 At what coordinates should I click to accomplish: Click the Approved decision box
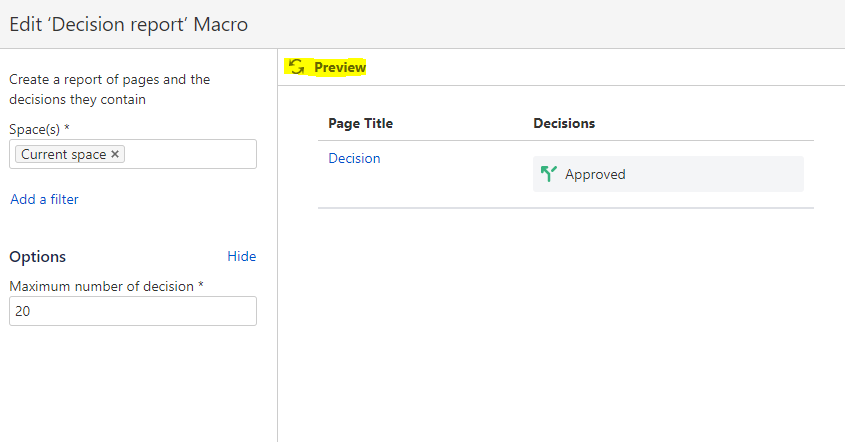(x=668, y=174)
